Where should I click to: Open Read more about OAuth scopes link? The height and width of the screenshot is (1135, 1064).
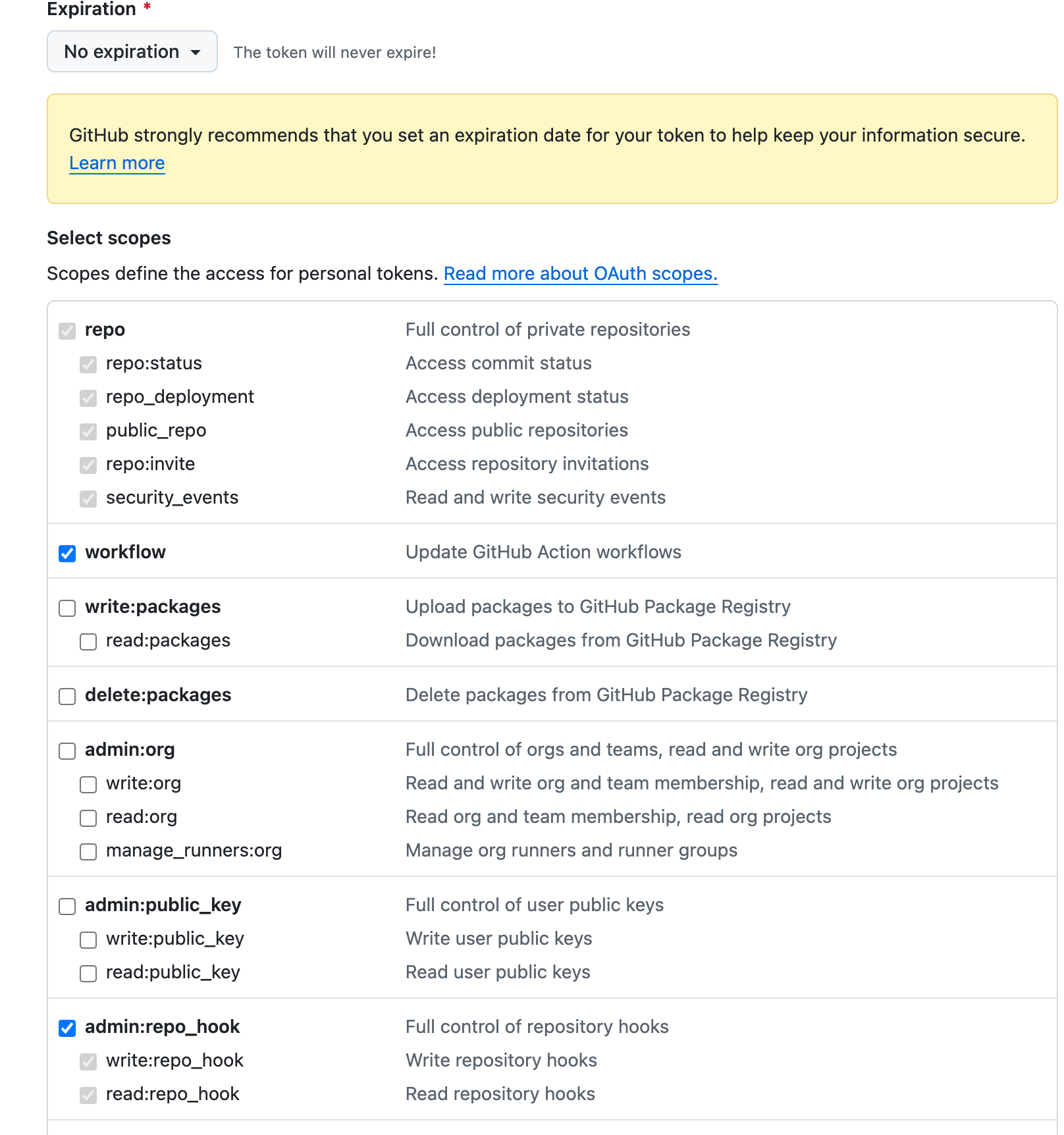580,273
